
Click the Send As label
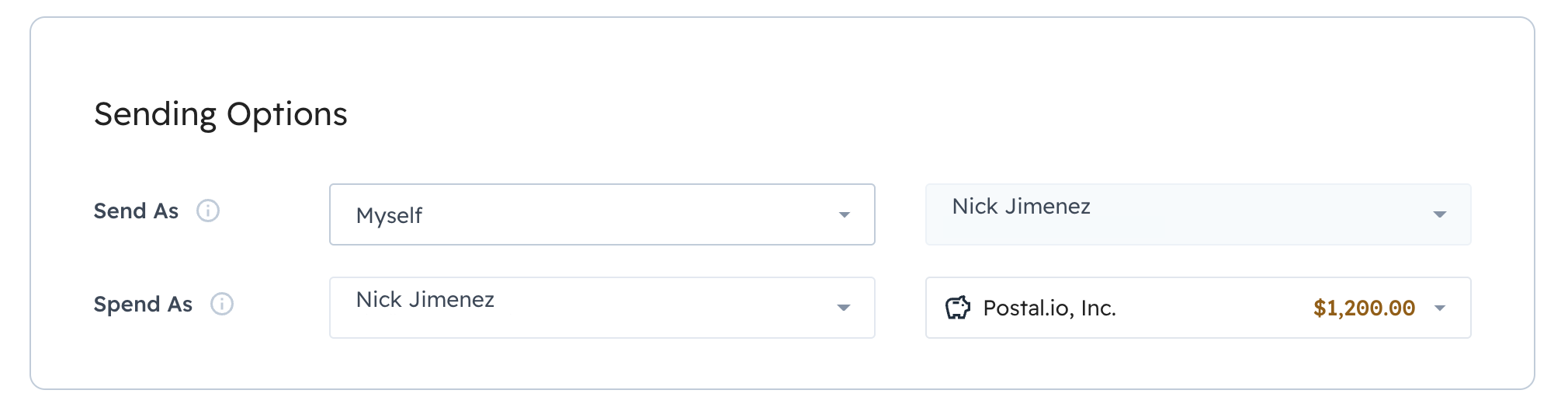pyautogui.click(x=136, y=211)
